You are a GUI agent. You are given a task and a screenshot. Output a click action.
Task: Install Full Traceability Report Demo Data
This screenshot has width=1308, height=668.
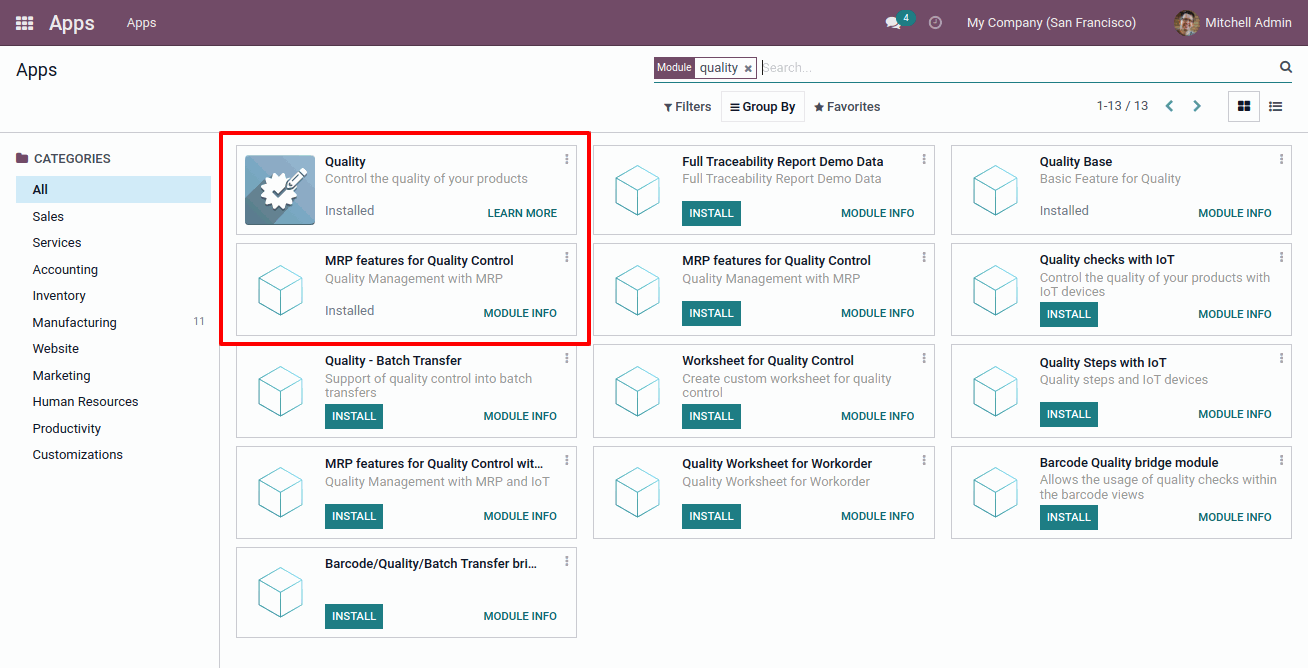pyautogui.click(x=711, y=213)
